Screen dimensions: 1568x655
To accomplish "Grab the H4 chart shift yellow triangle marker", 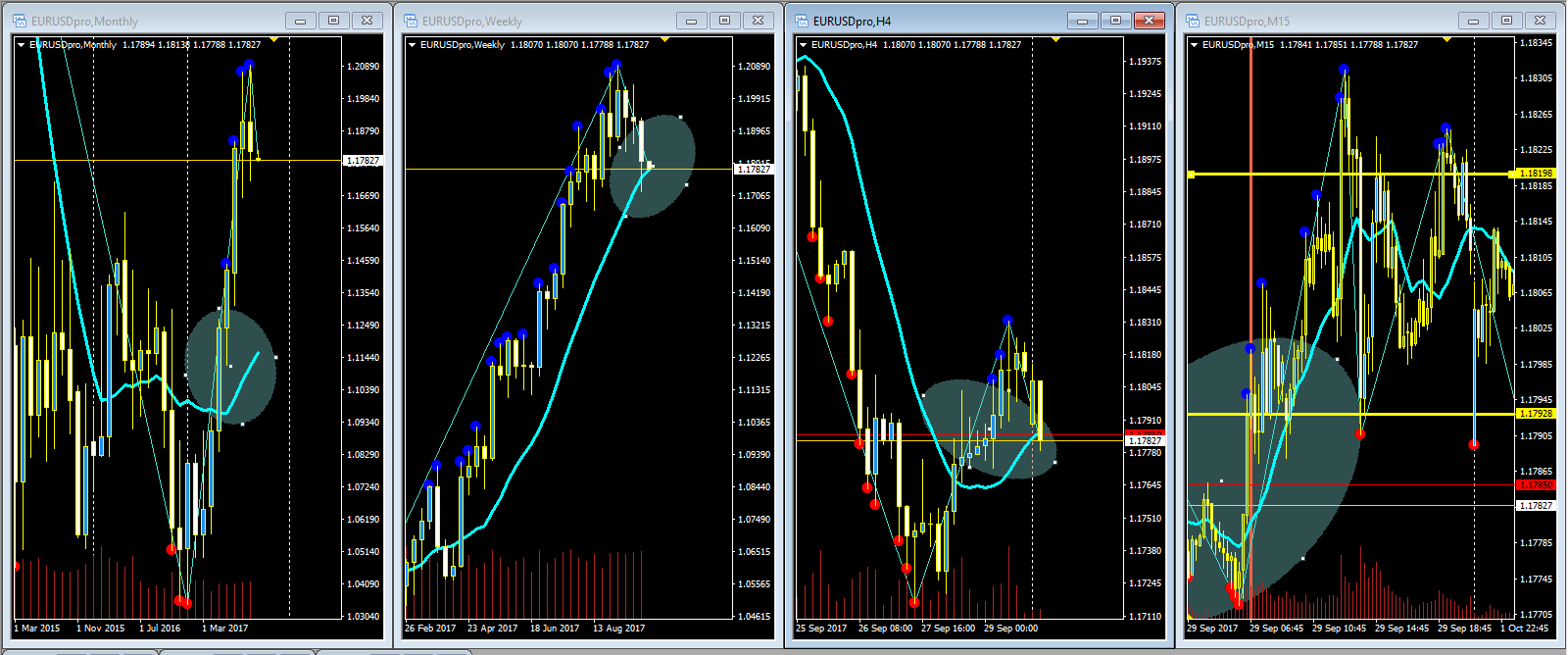I will click(x=1055, y=39).
